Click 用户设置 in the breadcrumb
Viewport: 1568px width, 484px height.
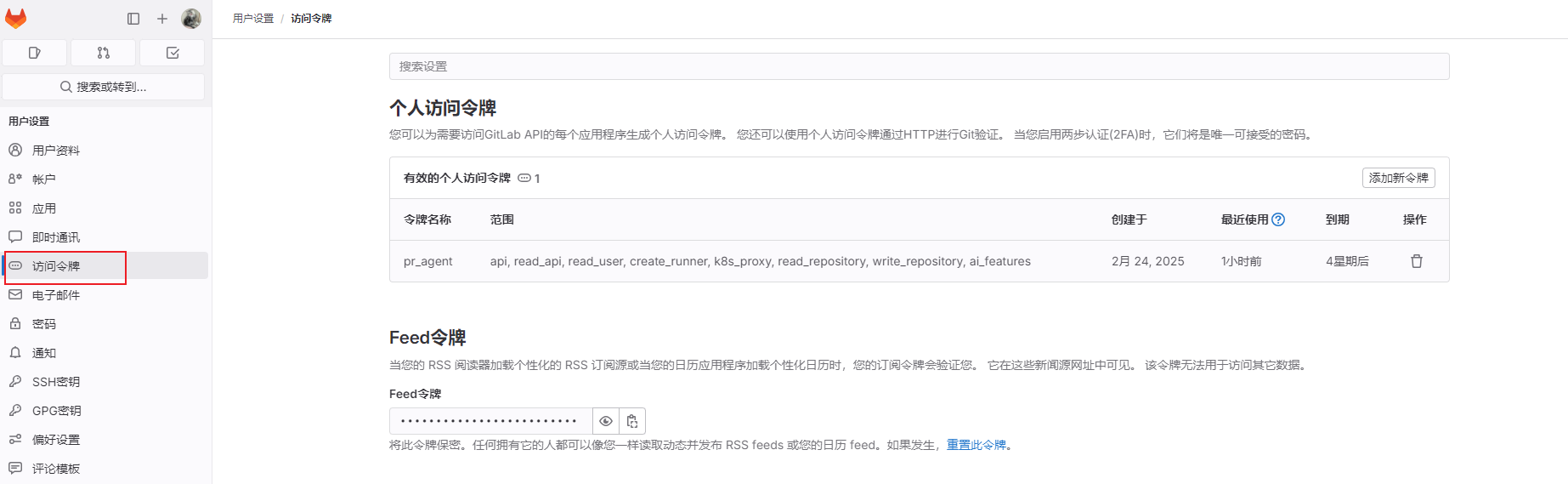point(253,19)
